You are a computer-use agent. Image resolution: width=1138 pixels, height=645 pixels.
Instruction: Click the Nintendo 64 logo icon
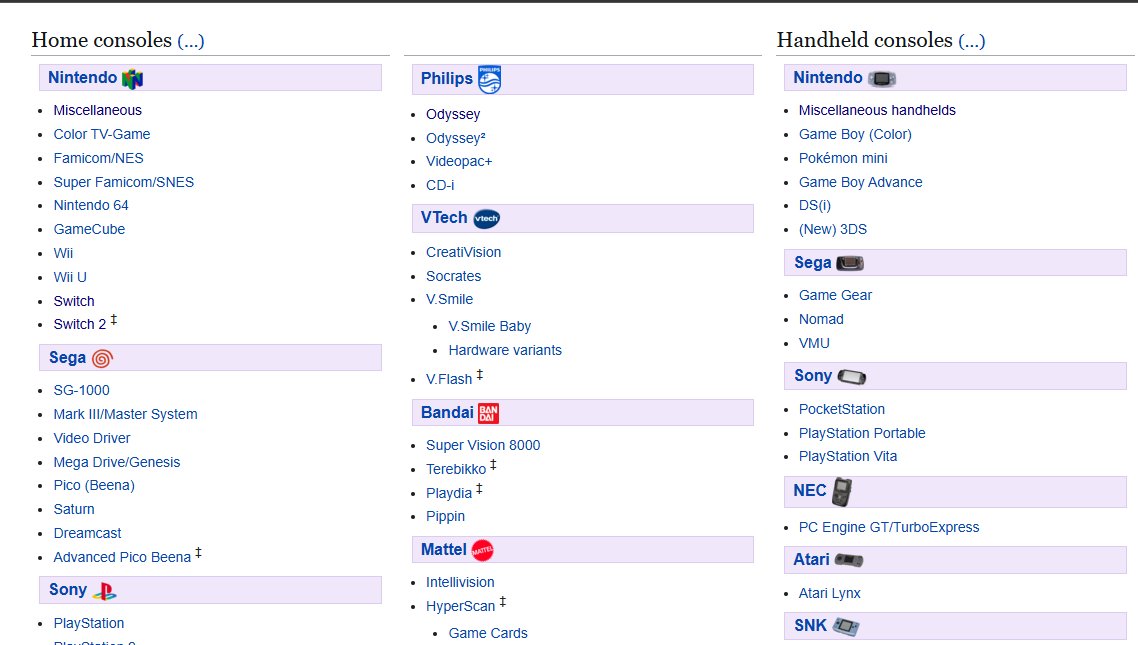(x=132, y=78)
